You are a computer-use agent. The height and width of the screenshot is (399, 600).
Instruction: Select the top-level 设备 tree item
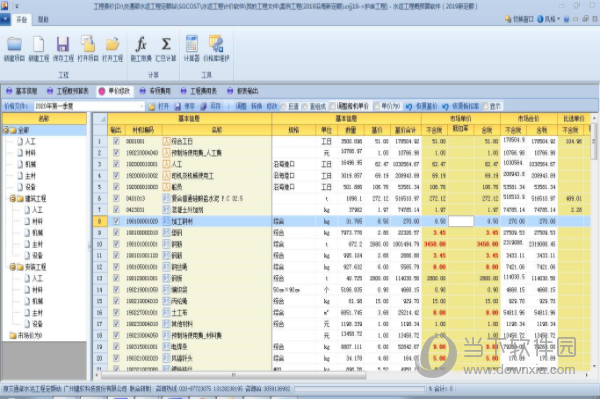pos(30,187)
